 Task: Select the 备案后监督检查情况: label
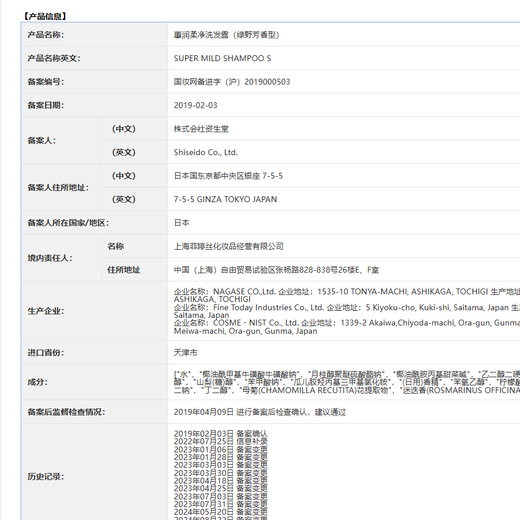point(66,412)
